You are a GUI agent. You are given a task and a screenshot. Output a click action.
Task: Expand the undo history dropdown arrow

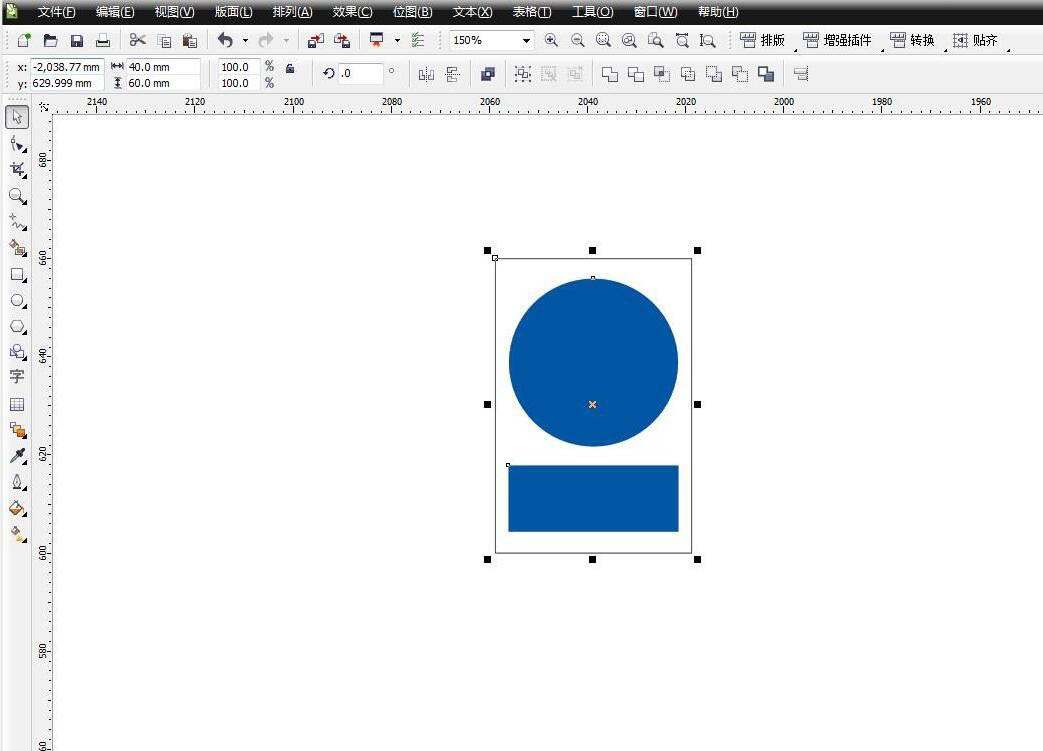tap(245, 41)
